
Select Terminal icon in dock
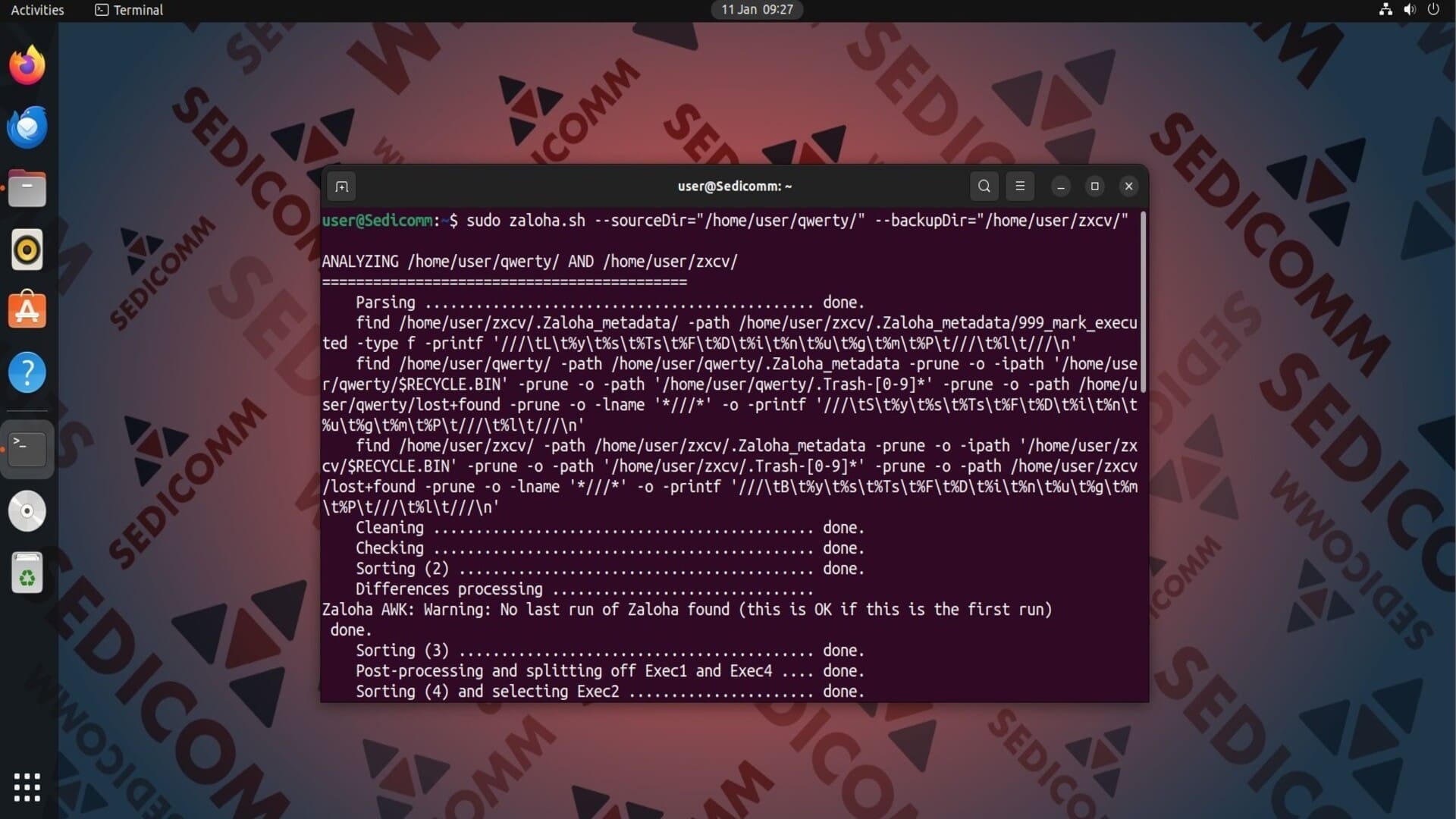(x=27, y=449)
